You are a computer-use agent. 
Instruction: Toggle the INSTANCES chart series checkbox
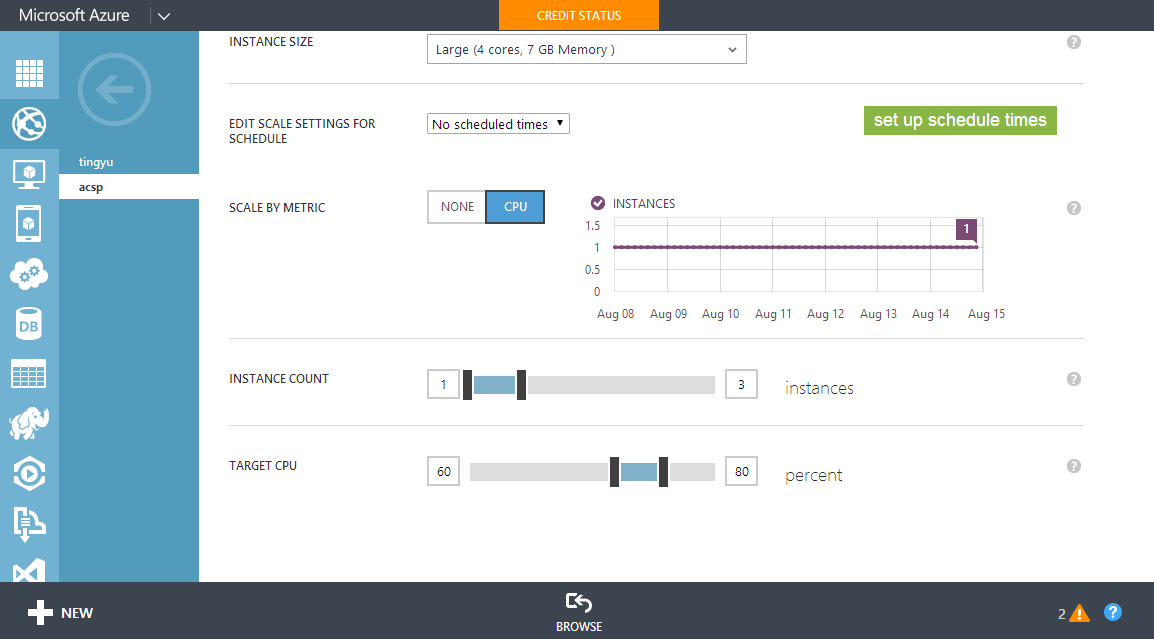click(598, 203)
